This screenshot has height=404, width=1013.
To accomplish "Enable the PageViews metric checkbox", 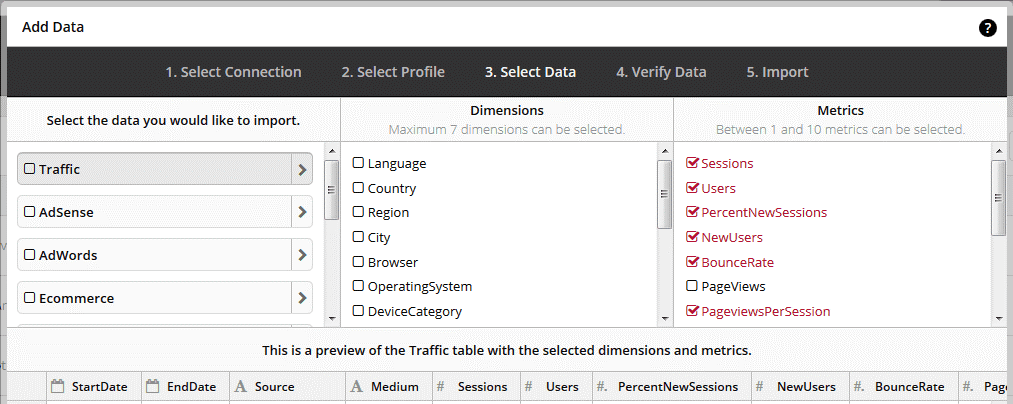I will (692, 286).
